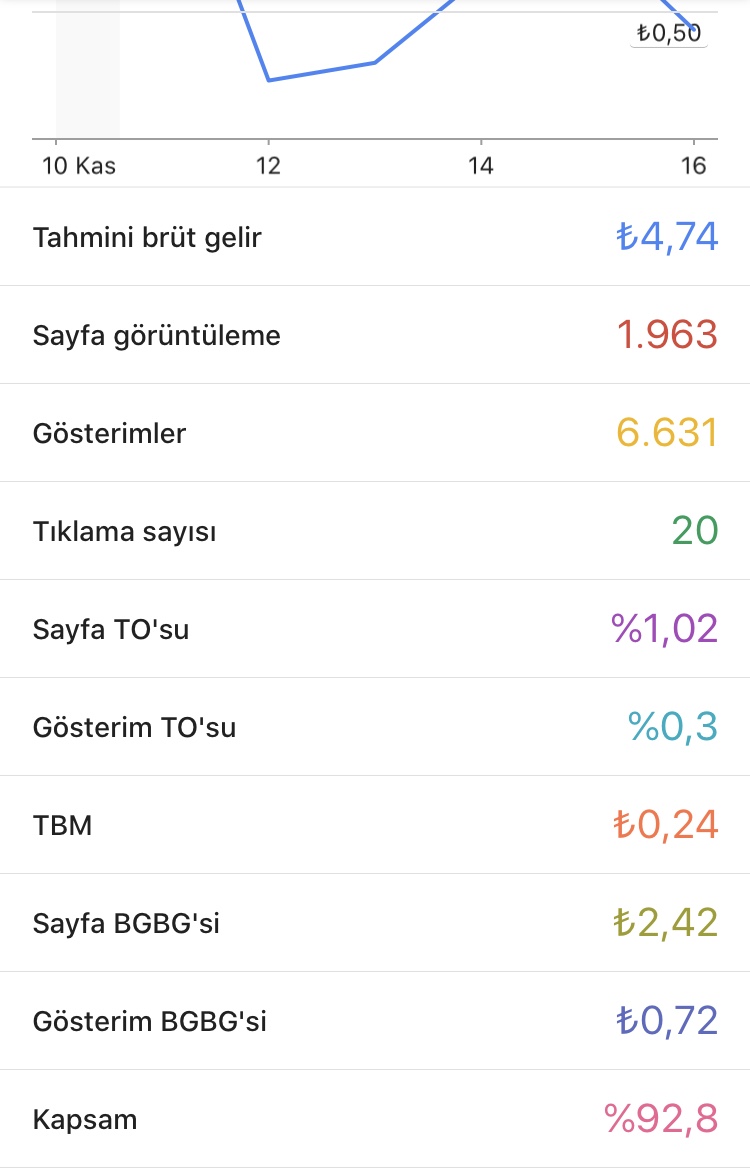Select the TBM metric row
The height and width of the screenshot is (1168, 750).
[x=375, y=825]
